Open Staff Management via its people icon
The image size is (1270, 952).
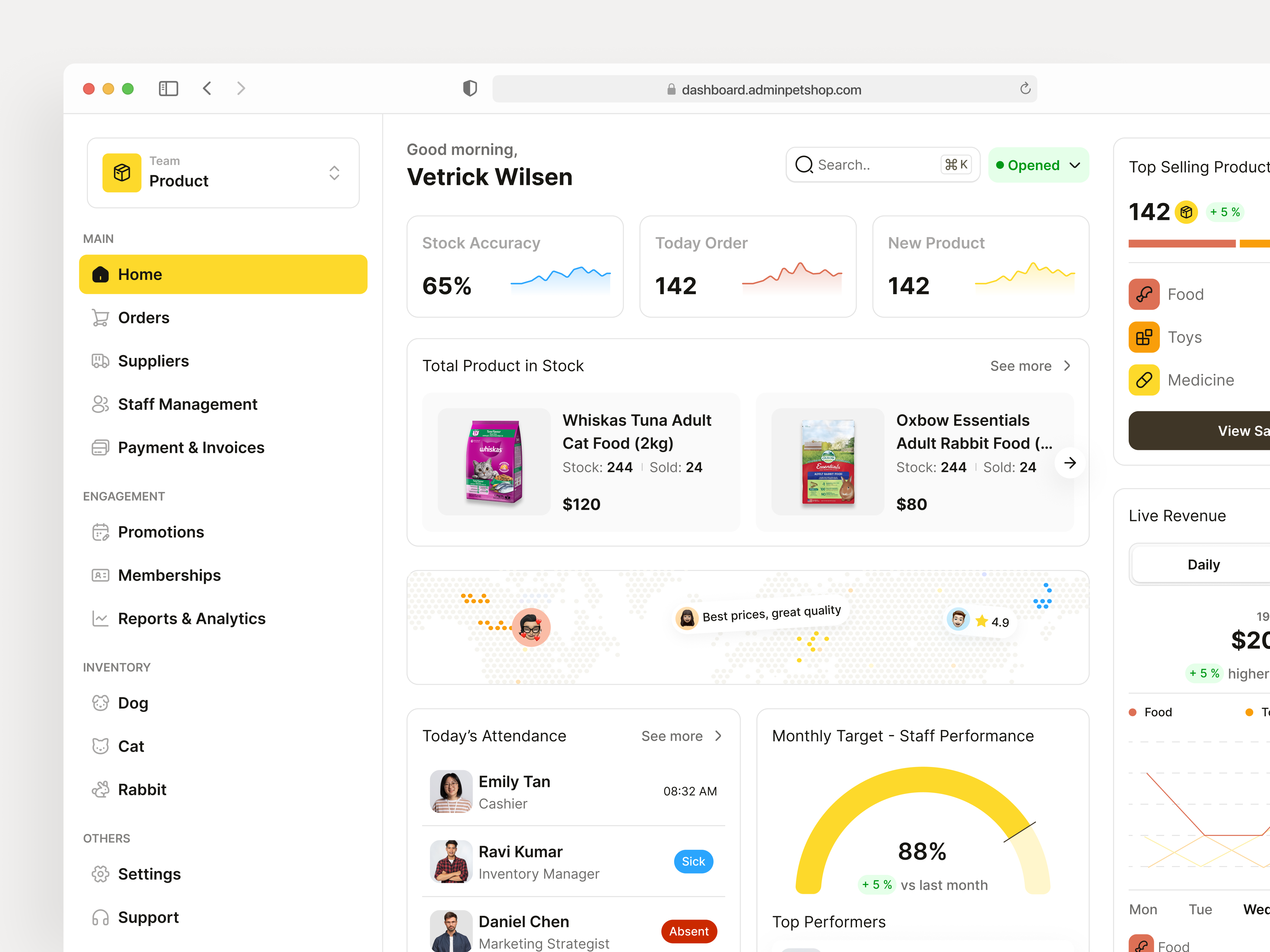pos(100,404)
